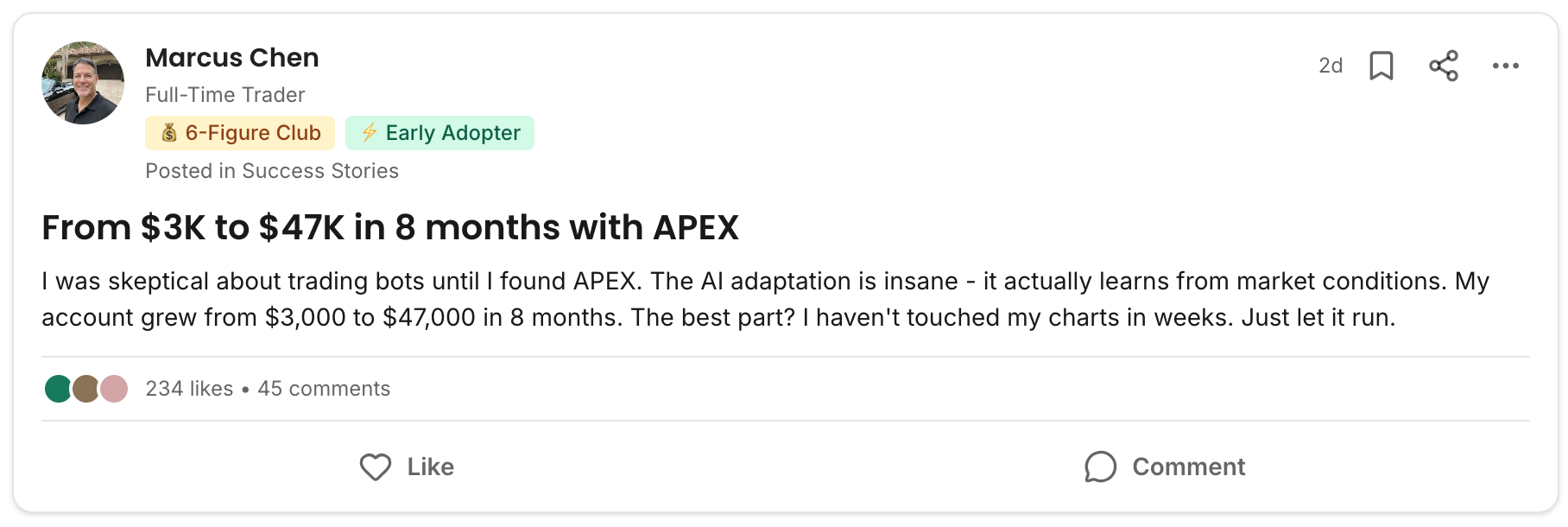View the 234 likes list

189,389
